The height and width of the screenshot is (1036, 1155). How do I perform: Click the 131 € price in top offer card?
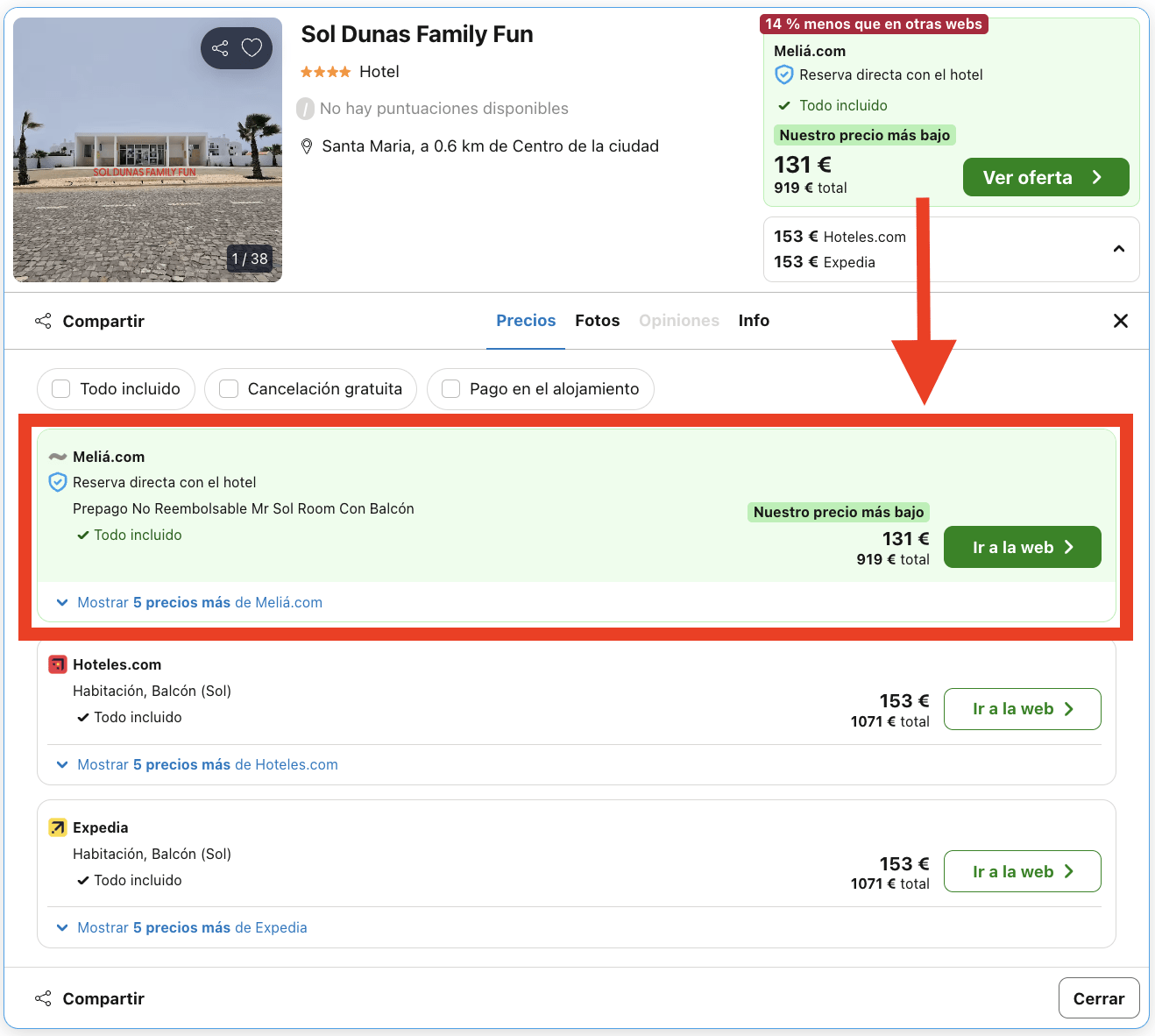click(803, 165)
